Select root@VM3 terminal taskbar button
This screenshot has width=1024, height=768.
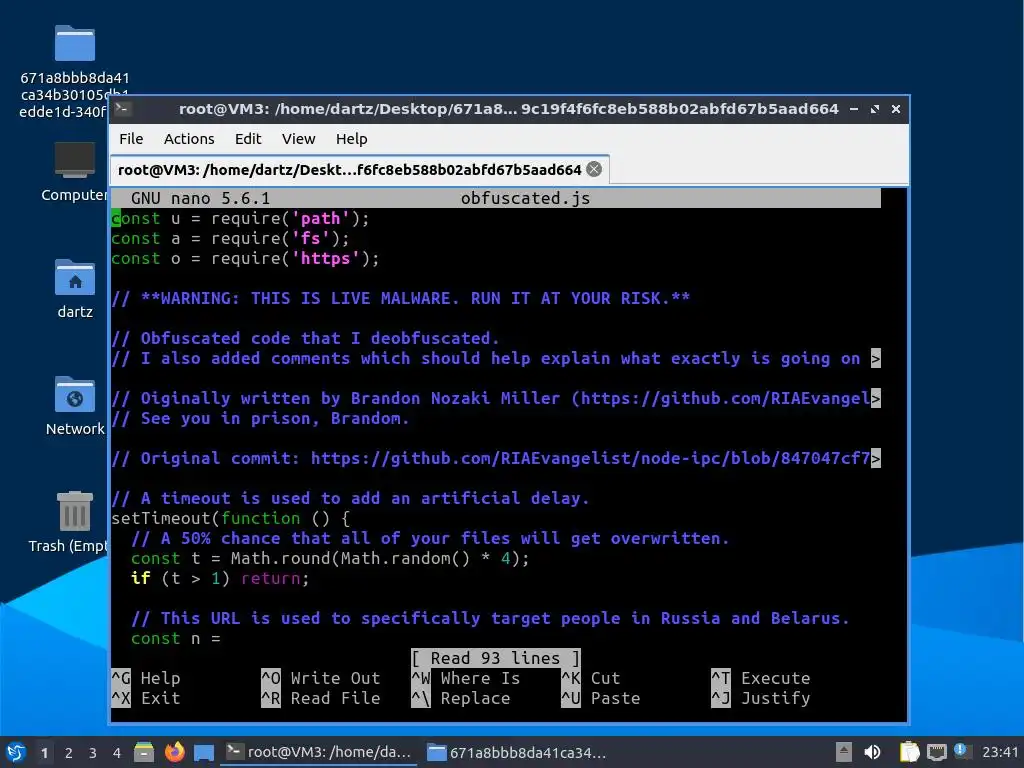click(x=318, y=752)
